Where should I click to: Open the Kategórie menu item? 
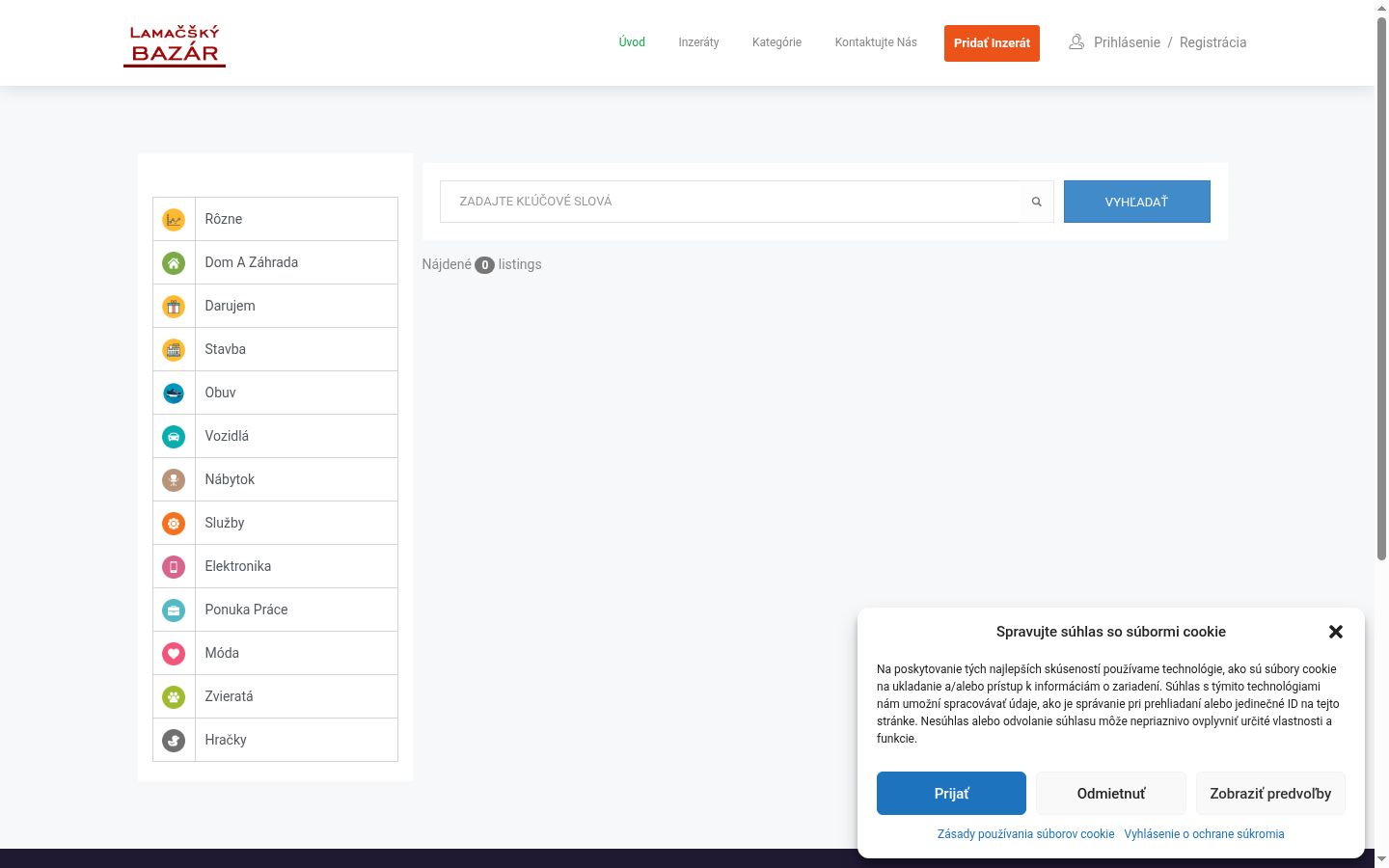point(776,42)
